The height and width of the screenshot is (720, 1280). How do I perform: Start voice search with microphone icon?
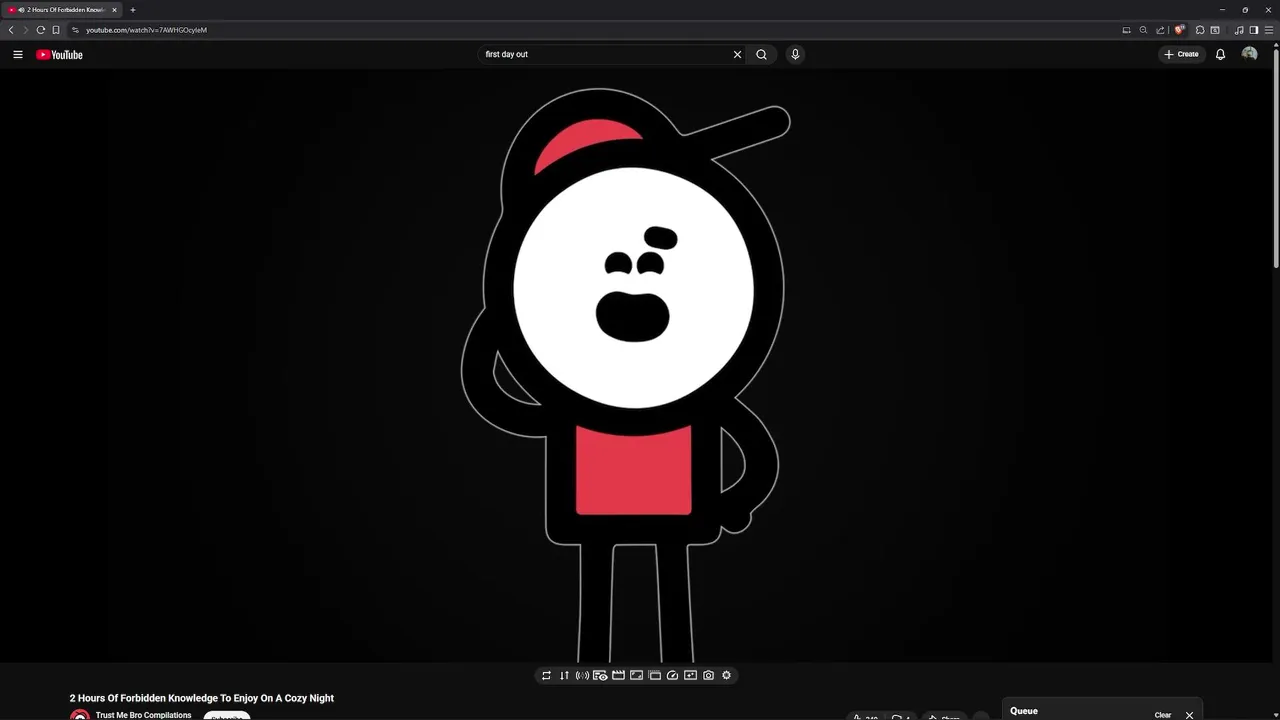click(795, 54)
